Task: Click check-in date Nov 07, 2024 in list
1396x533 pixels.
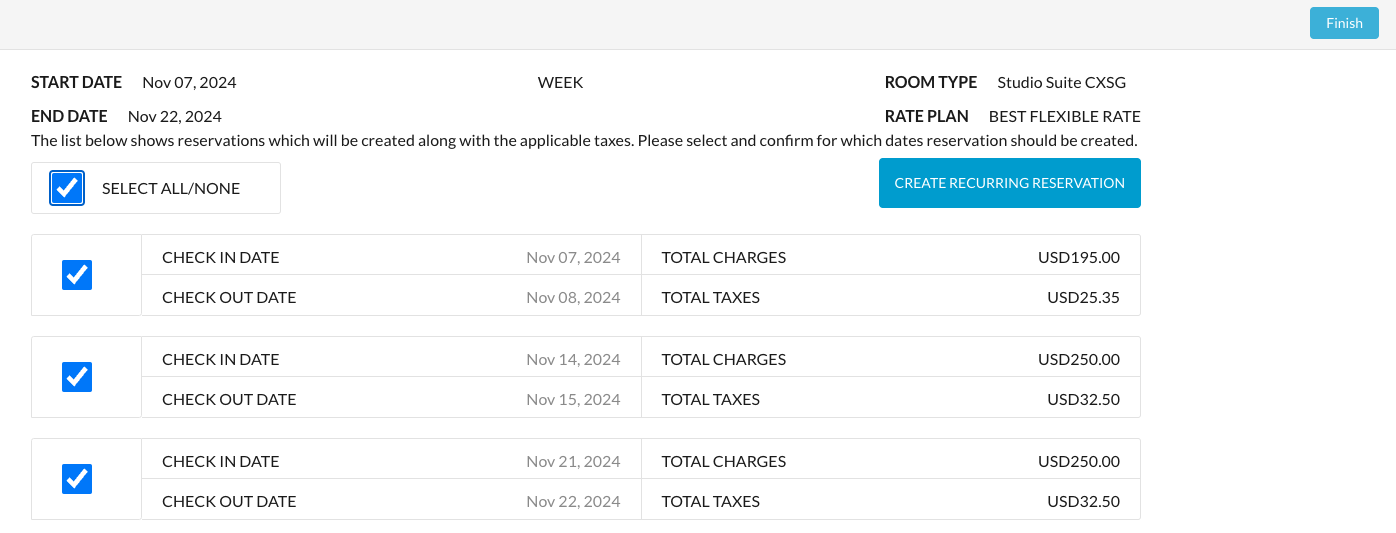Action: (573, 257)
